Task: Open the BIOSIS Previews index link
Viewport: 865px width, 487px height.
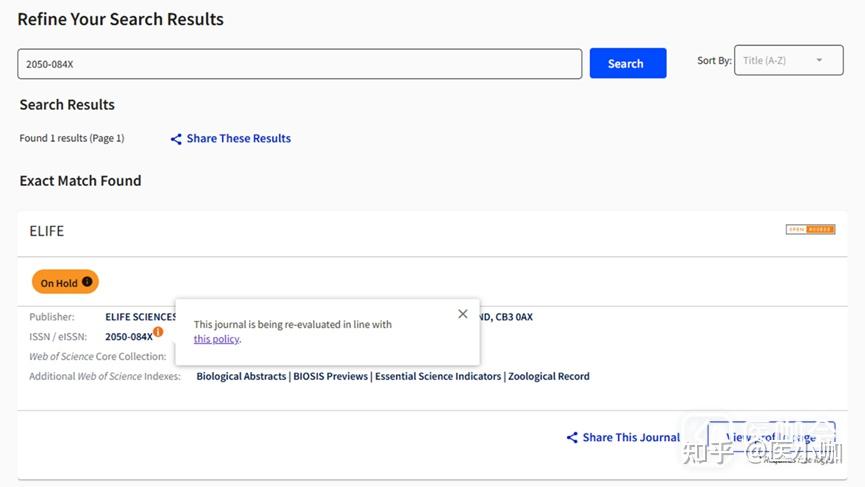Action: coord(330,377)
